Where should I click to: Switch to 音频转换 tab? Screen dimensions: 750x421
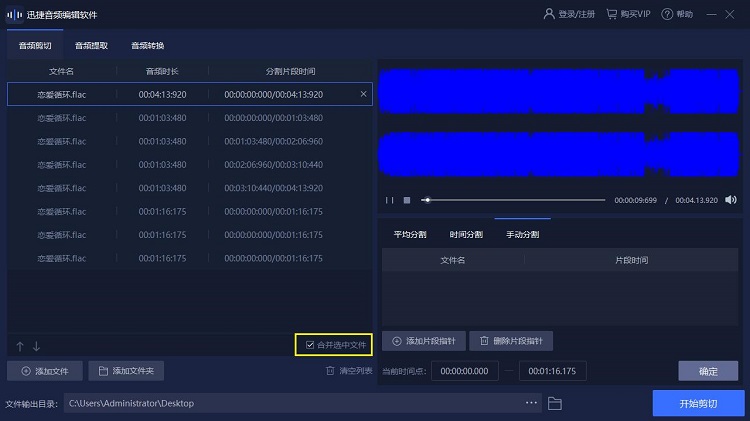[147, 45]
